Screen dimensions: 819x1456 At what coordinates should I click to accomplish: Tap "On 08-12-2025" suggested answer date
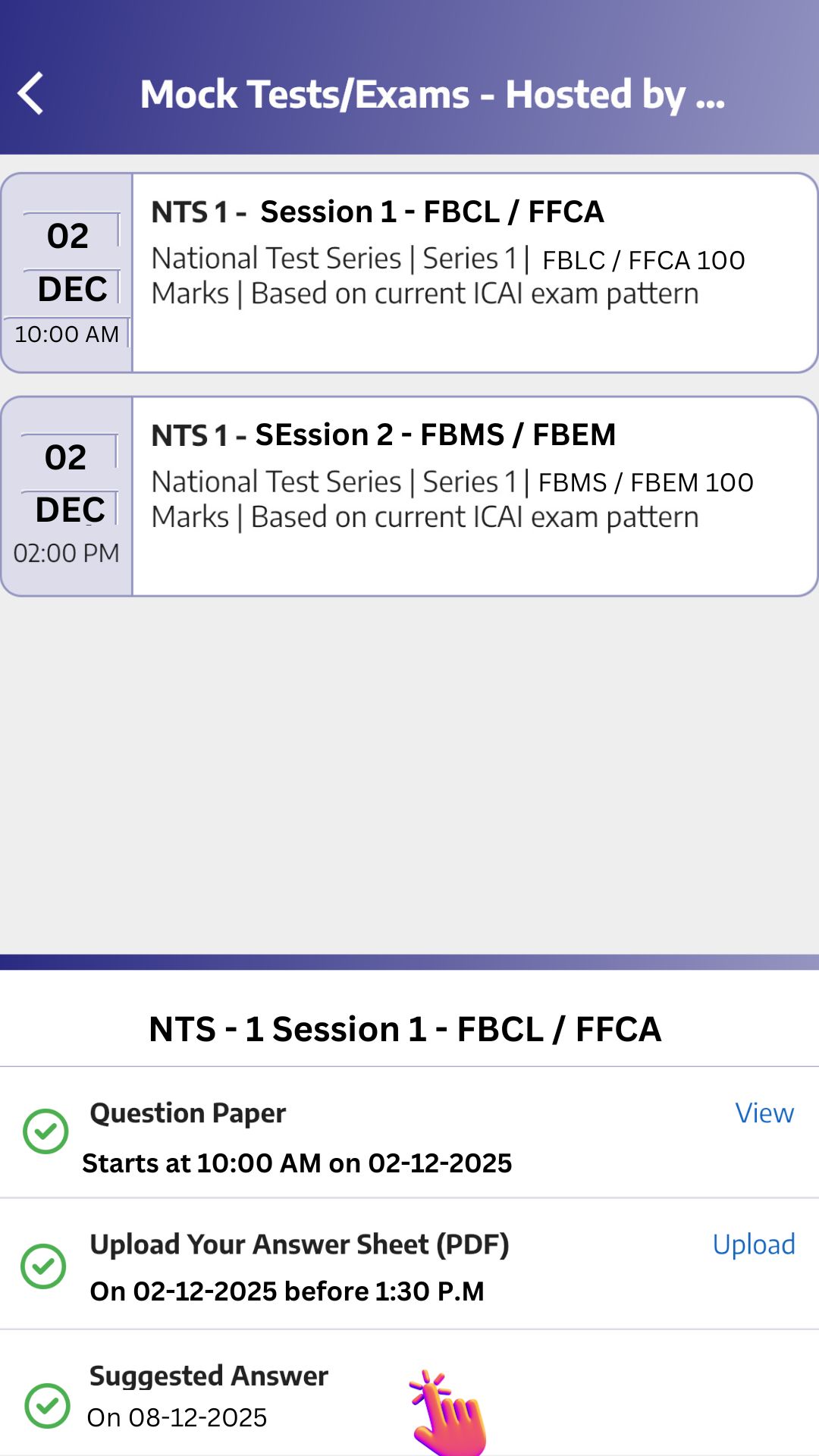[177, 1417]
